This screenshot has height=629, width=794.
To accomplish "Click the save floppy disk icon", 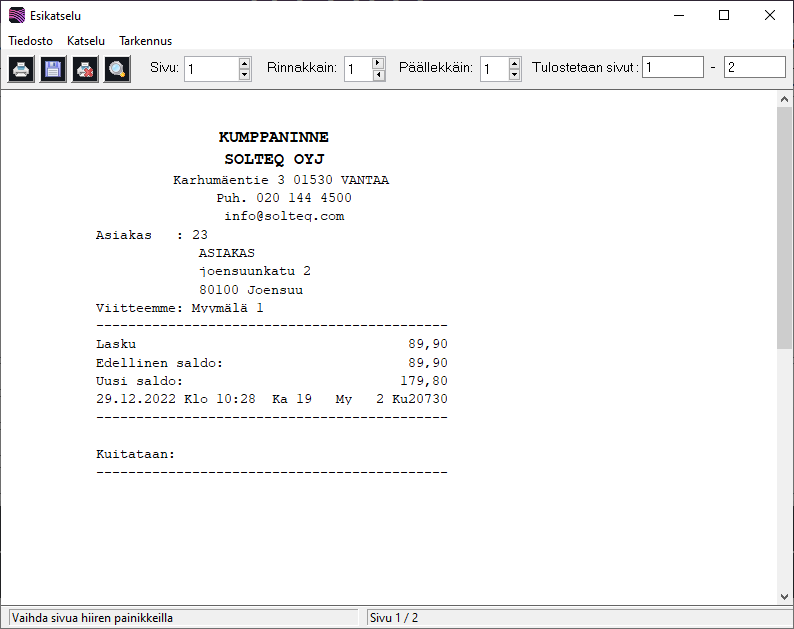I will [53, 69].
